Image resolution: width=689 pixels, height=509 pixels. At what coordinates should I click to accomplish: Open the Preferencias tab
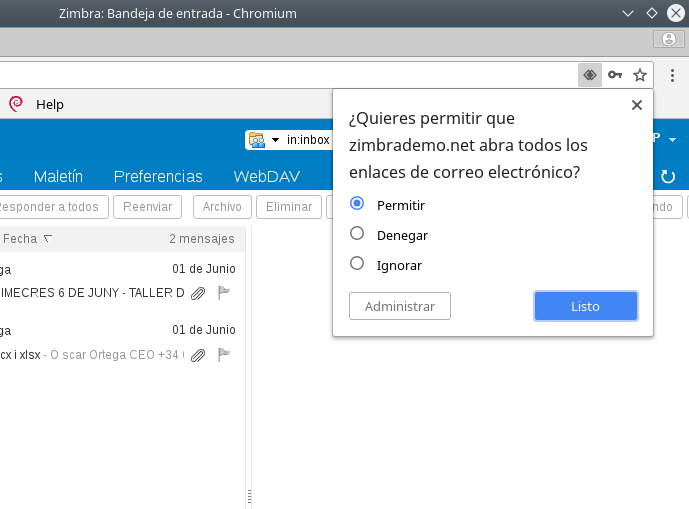pos(158,177)
